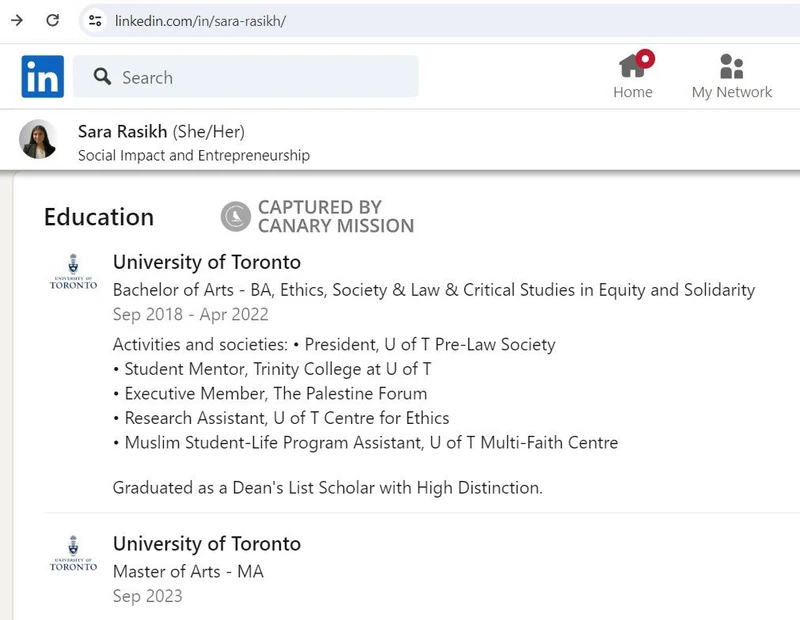Image resolution: width=800 pixels, height=620 pixels.
Task: Reload the page with the refresh icon
Action: point(53,20)
